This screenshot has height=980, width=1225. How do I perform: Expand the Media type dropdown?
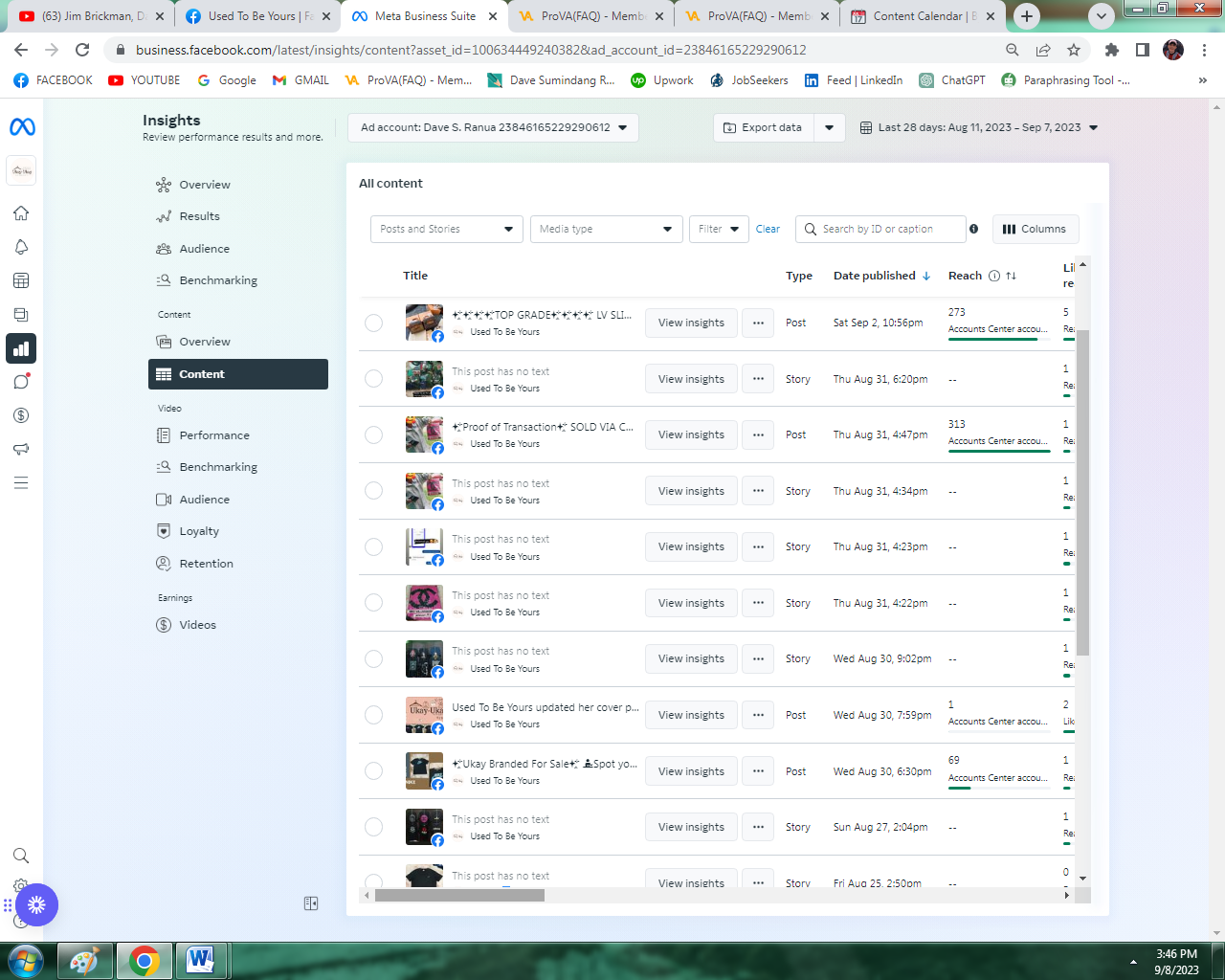[x=606, y=229]
